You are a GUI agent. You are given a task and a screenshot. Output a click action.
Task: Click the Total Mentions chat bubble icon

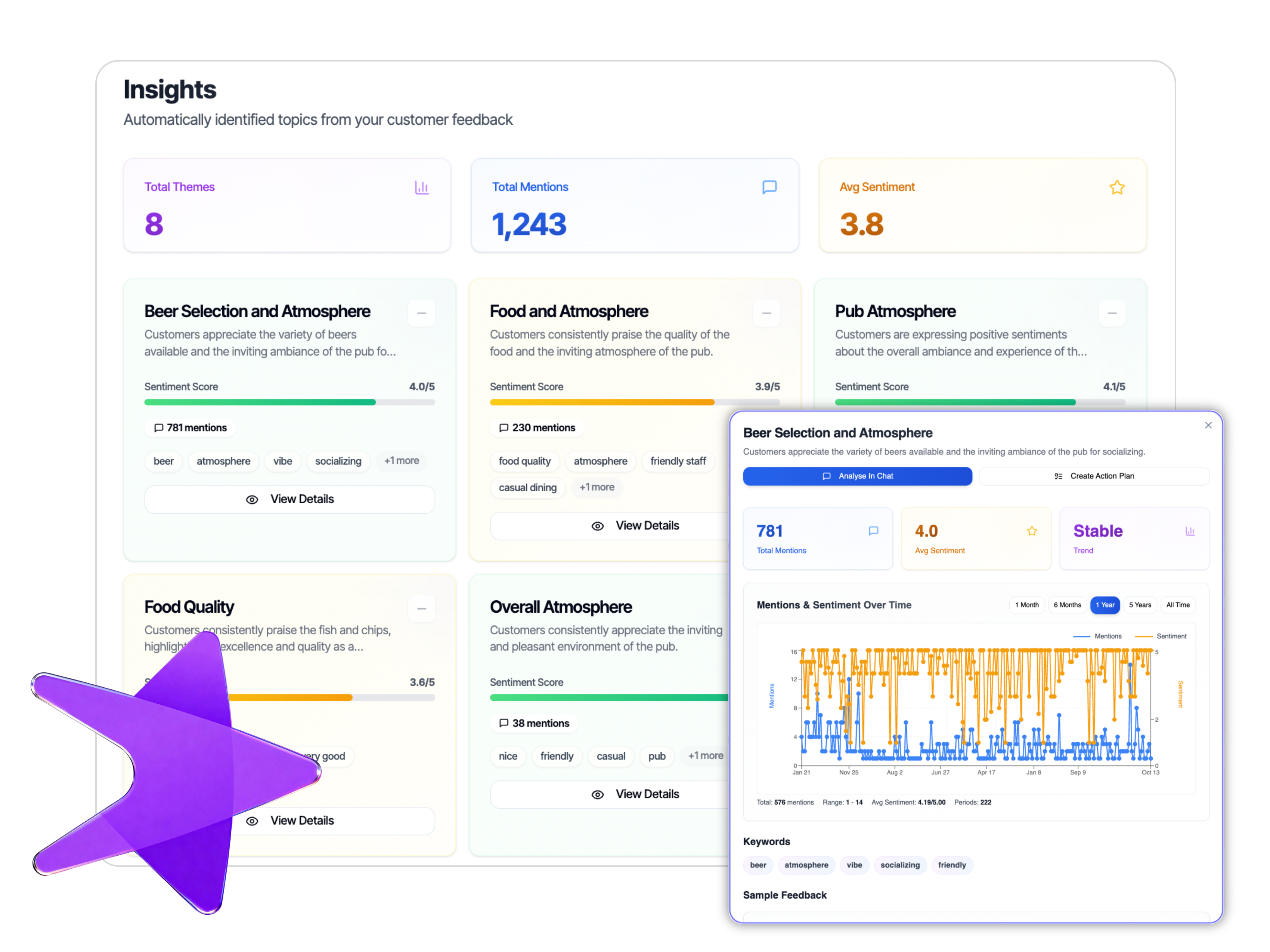coord(769,187)
